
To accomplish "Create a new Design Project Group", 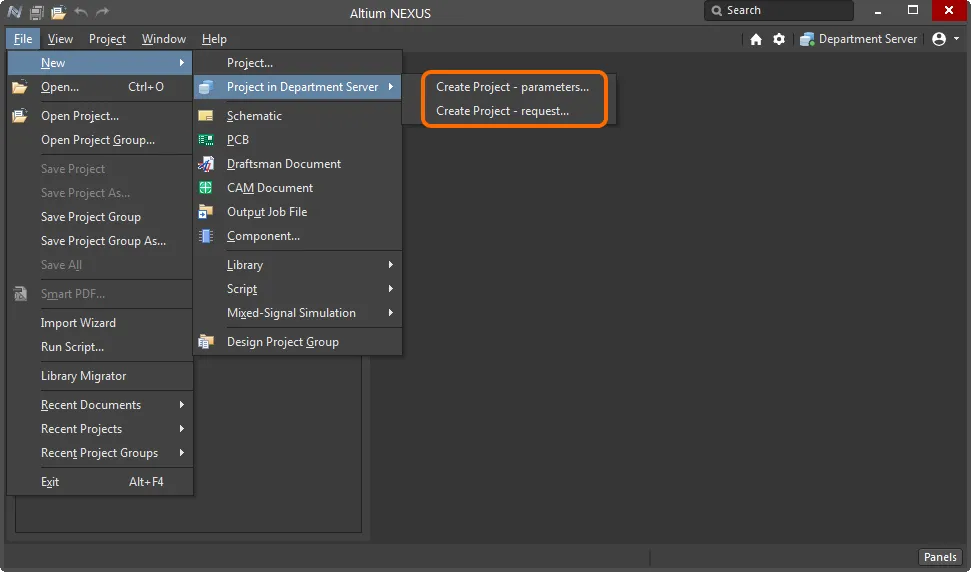I will pos(298,342).
